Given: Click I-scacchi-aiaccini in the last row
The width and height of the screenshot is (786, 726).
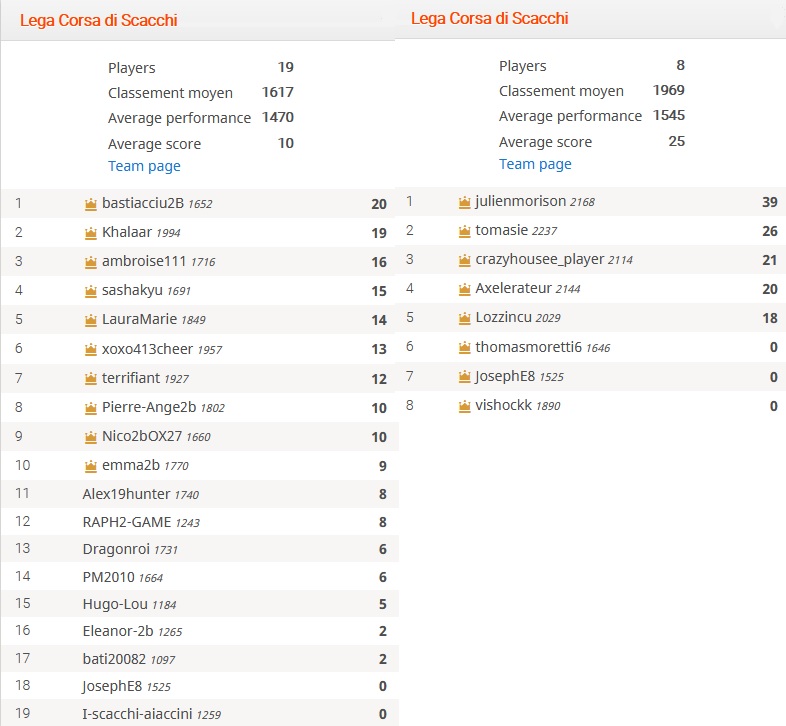Looking at the screenshot, I should point(137,714).
